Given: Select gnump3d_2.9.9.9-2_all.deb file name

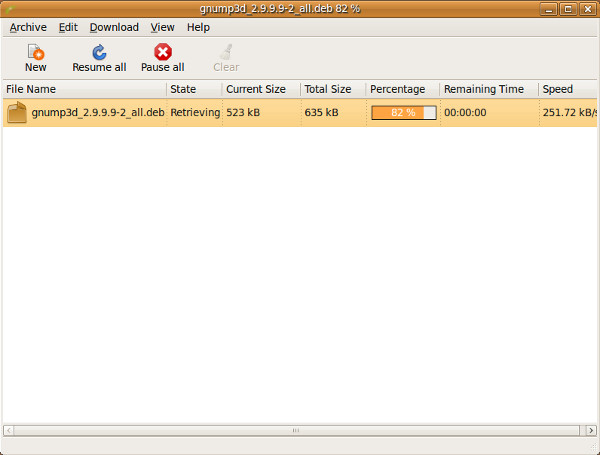Looking at the screenshot, I should click(x=98, y=113).
